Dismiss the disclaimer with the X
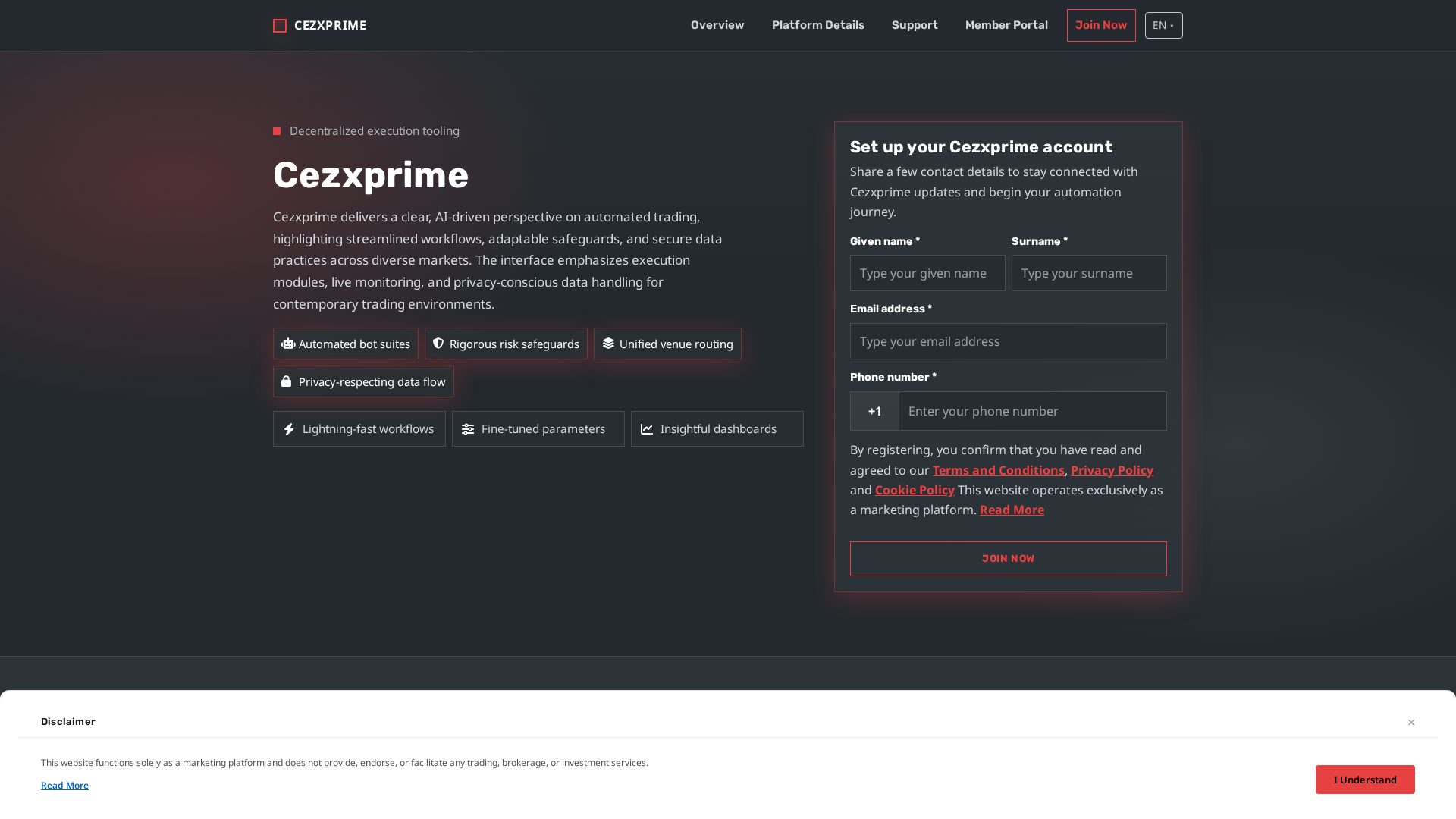1456x819 pixels. 1411,722
